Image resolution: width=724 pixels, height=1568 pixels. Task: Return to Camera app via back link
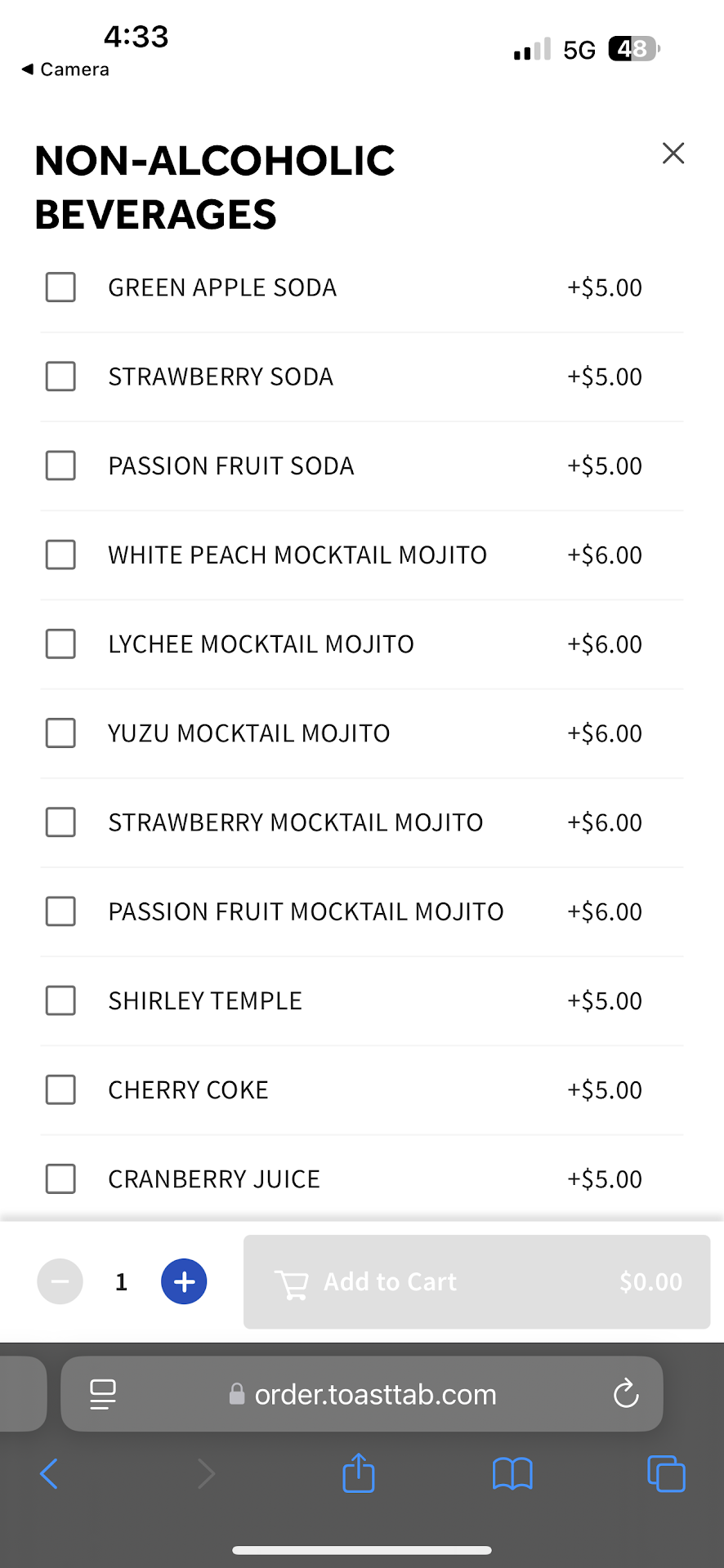[65, 69]
